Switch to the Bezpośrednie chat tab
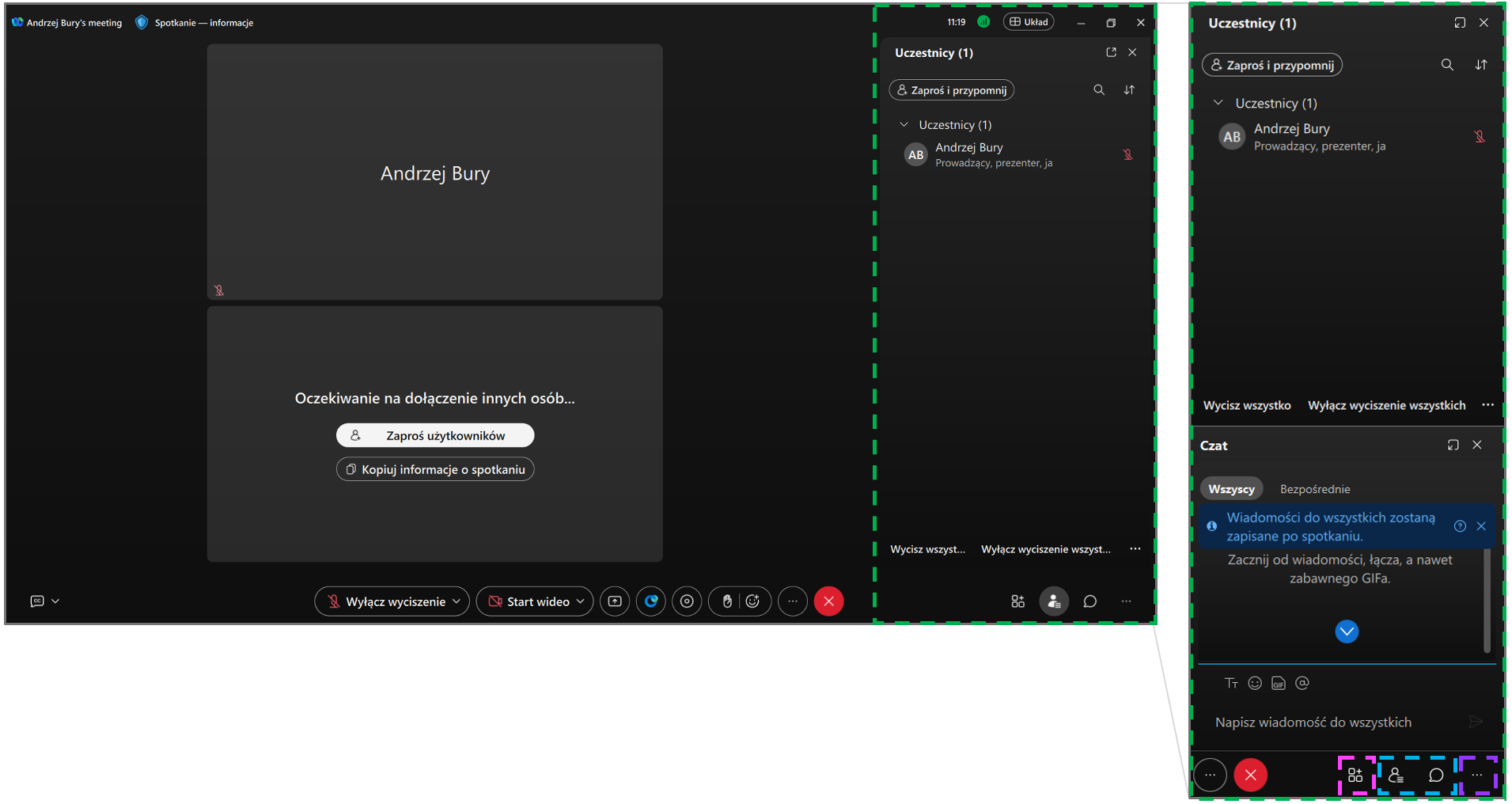Viewport: 1512px width, 804px height. tap(1315, 489)
